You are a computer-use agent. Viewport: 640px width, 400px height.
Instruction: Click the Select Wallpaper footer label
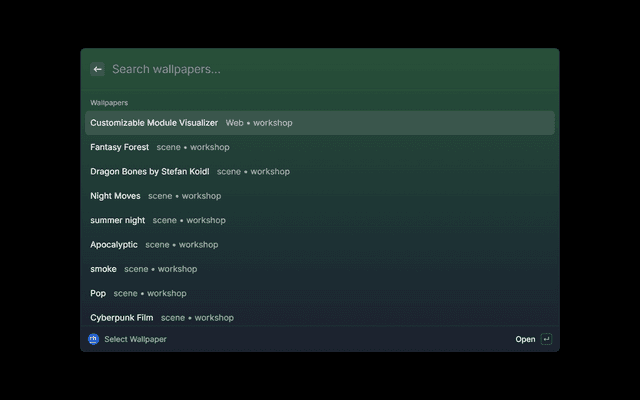(135, 339)
